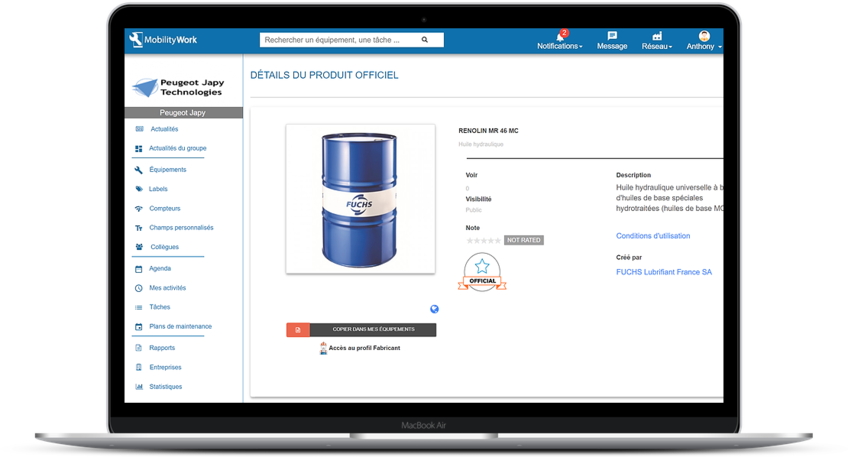
Task: Click the Huile hydraulique subtitle
Action: [481, 144]
